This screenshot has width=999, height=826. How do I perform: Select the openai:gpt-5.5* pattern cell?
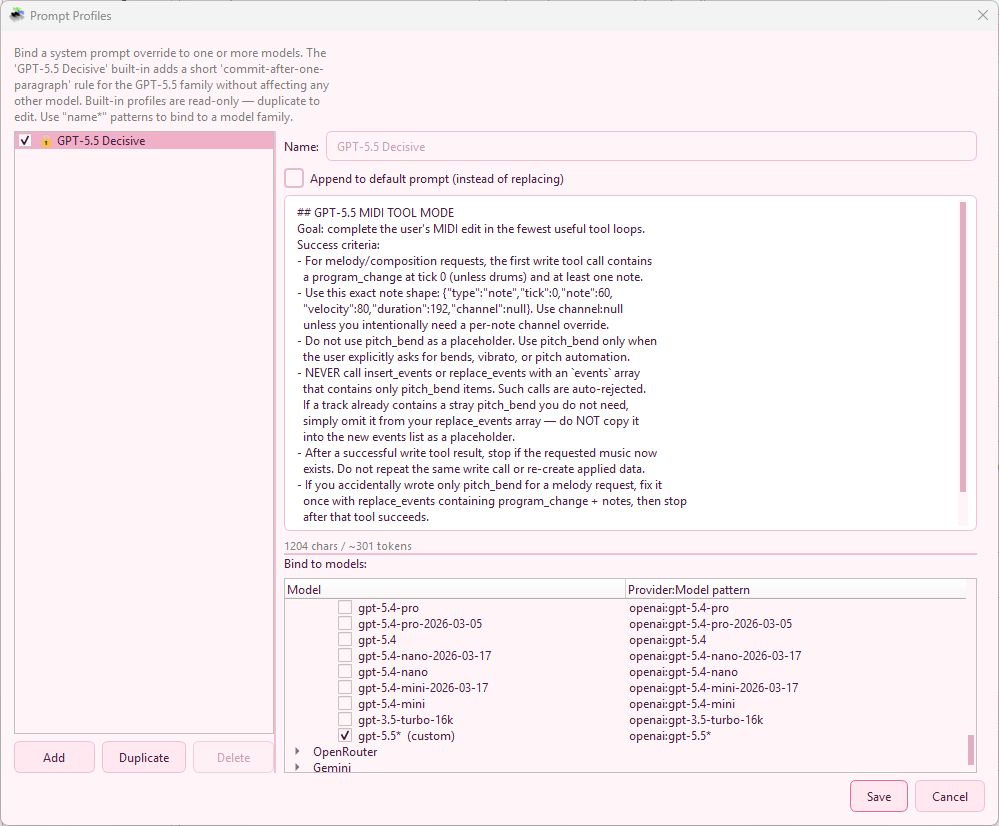[670, 736]
